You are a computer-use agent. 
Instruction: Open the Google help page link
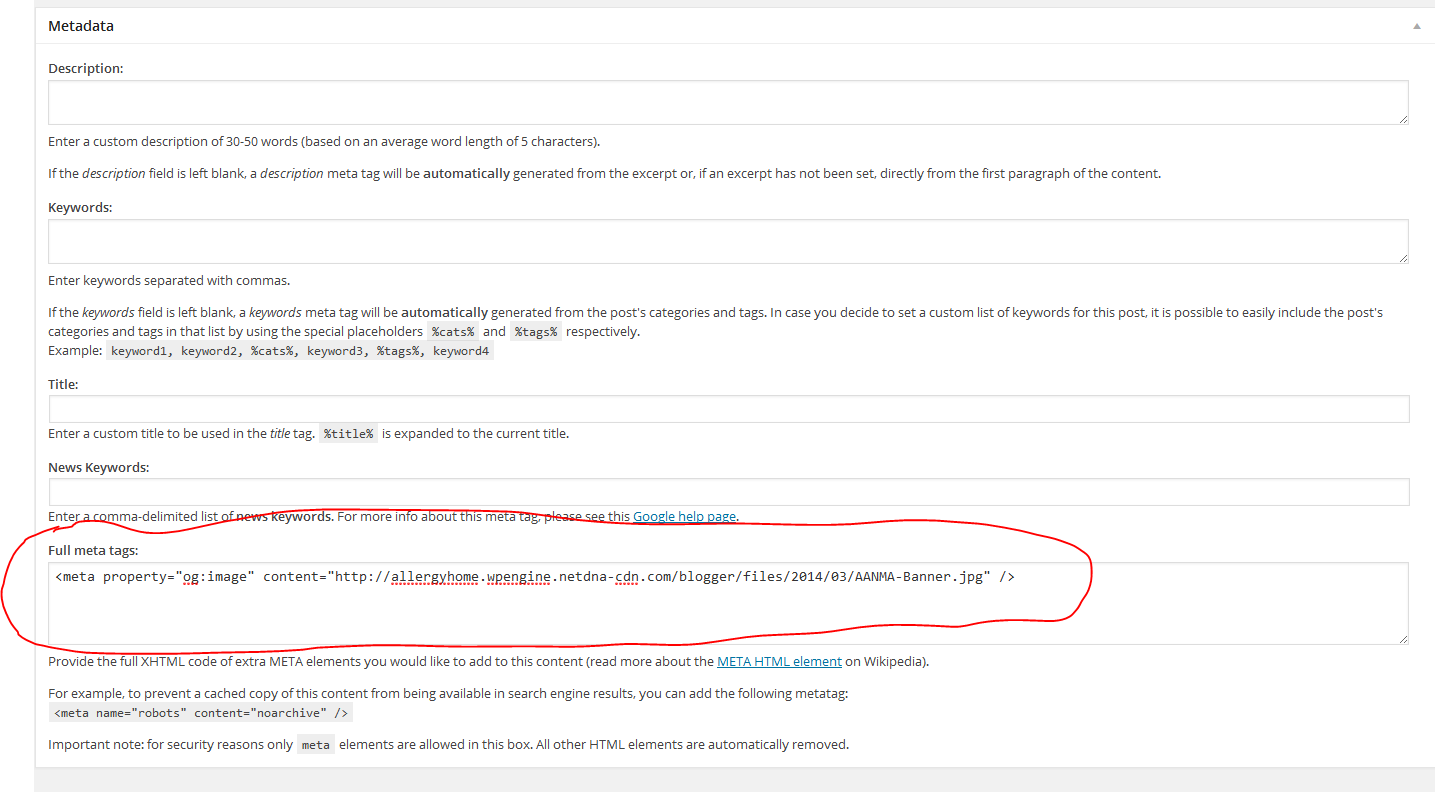tap(685, 516)
